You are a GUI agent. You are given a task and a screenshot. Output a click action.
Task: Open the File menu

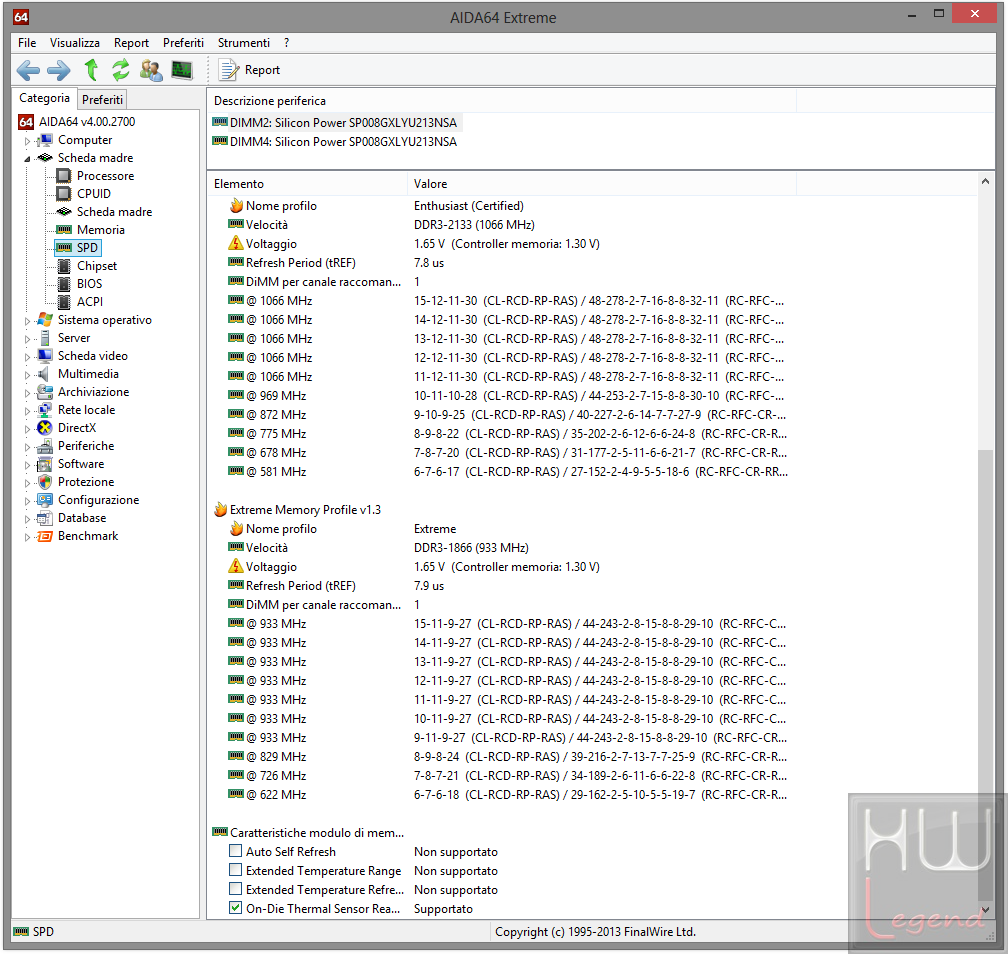point(27,42)
